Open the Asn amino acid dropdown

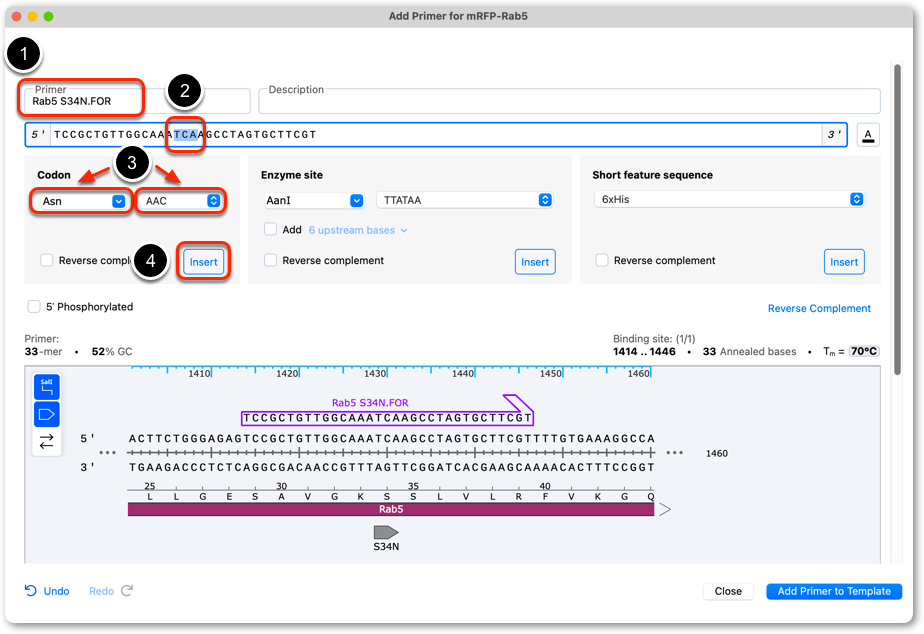(81, 201)
